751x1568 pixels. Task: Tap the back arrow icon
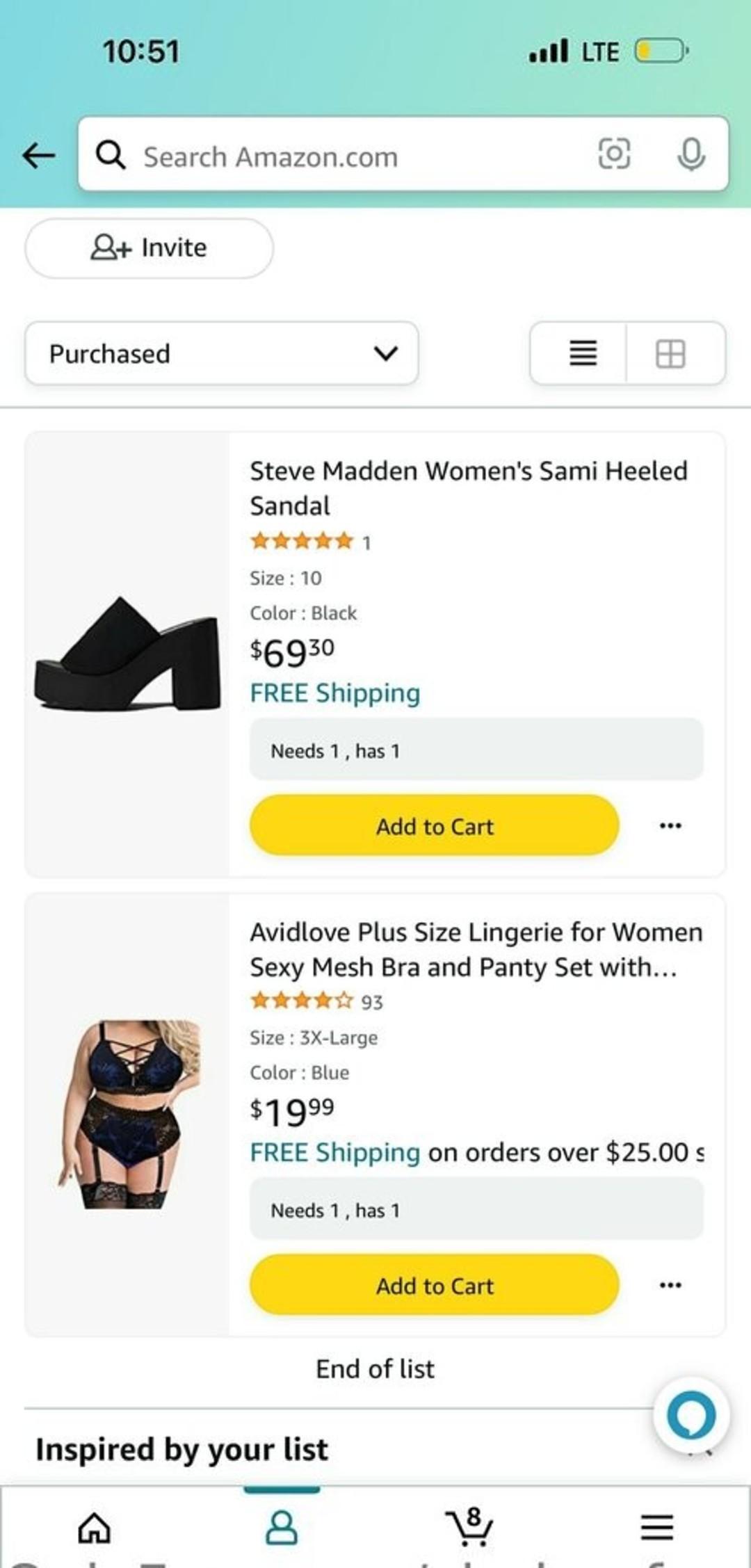(39, 155)
